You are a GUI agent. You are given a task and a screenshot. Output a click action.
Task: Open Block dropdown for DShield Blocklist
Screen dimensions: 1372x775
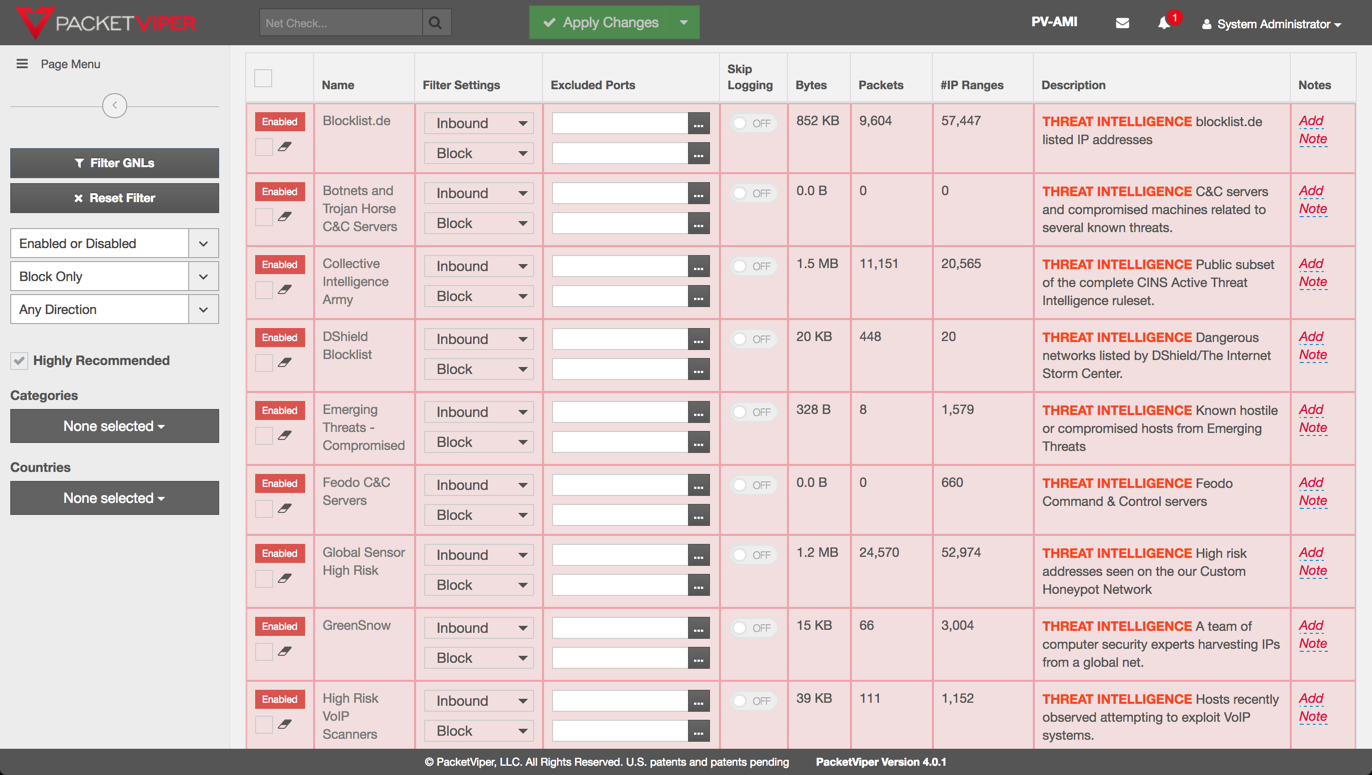coord(479,369)
